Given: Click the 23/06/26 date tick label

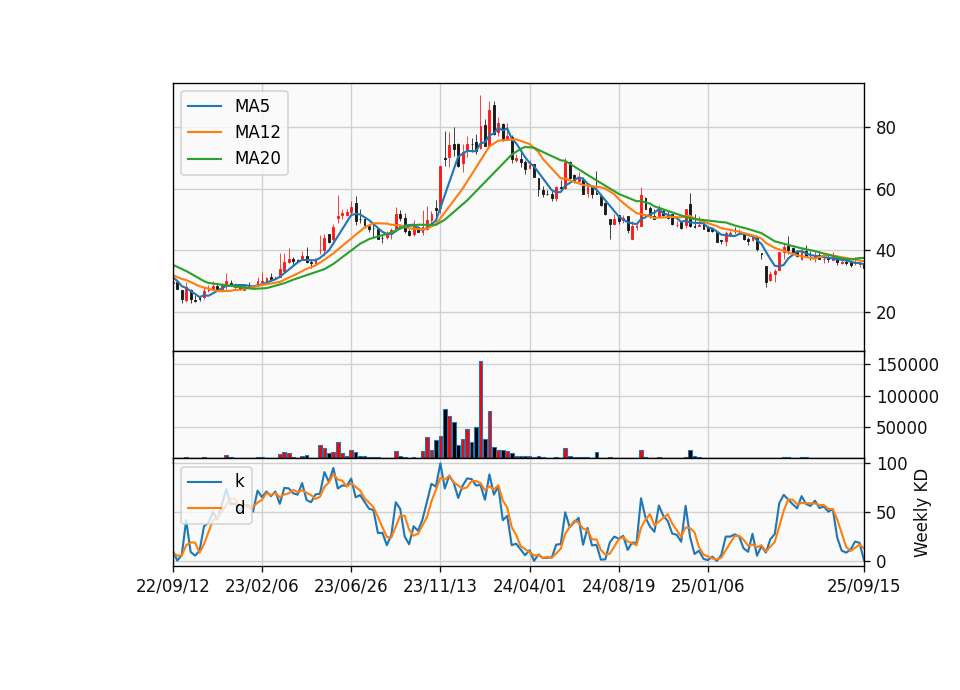Looking at the screenshot, I should (x=351, y=586).
